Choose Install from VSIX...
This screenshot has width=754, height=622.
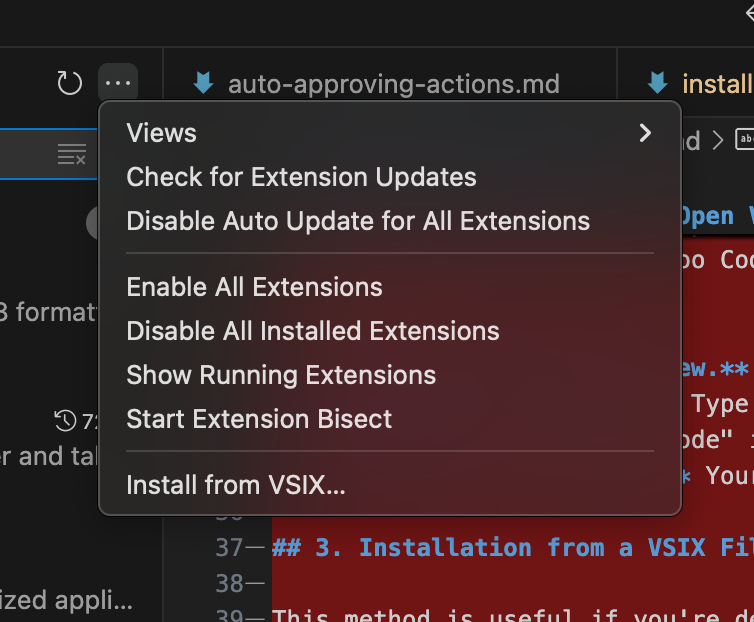pos(236,486)
